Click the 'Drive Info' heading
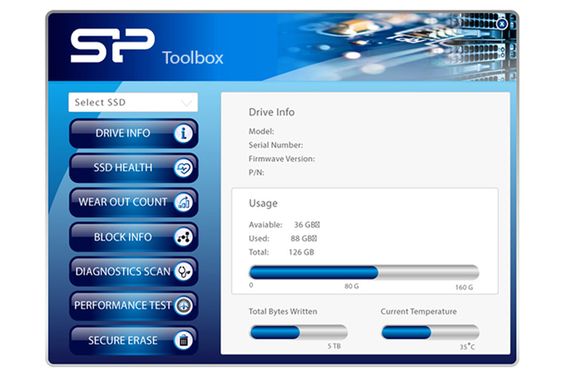 (x=272, y=112)
